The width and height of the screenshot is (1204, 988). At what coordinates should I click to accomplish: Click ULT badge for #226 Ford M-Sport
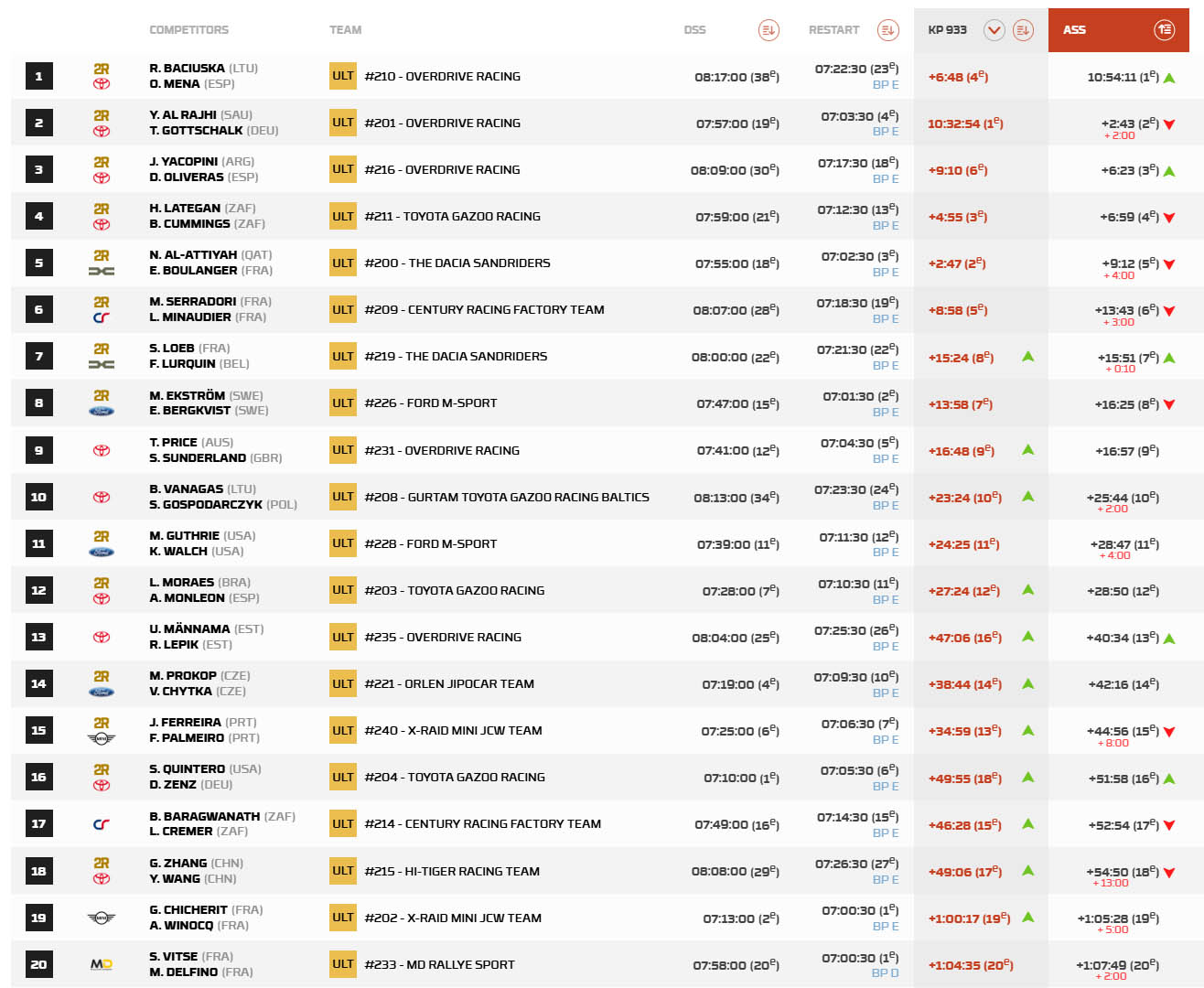click(343, 403)
